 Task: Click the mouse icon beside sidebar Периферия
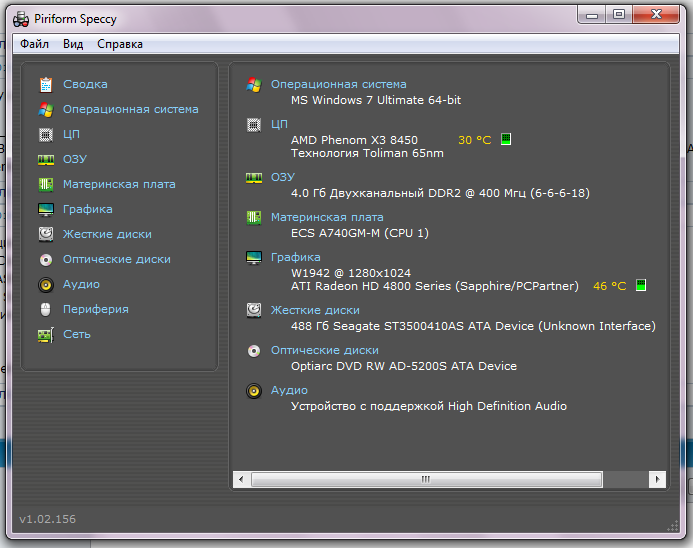tap(45, 309)
